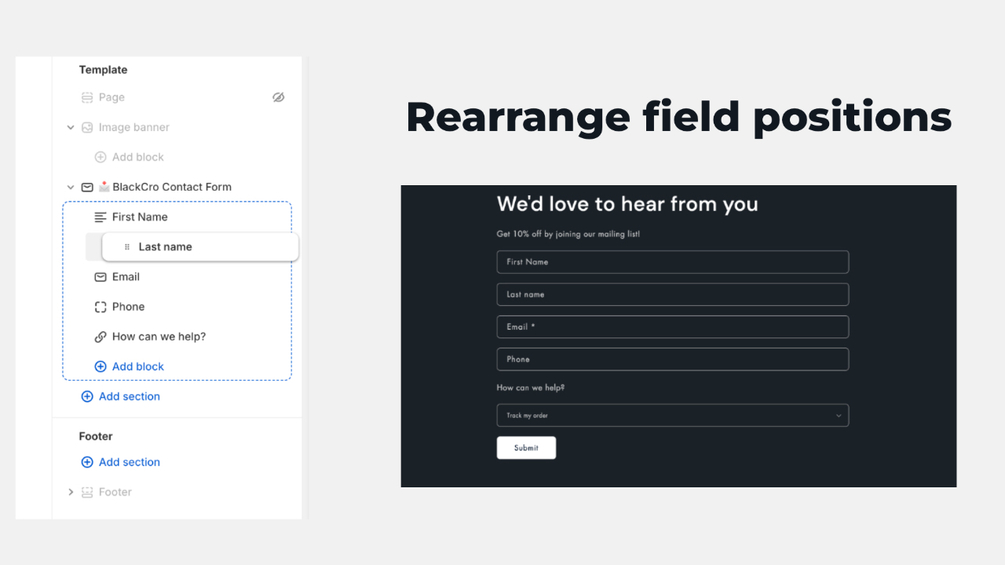Click greyed plus icon under Image banner
1005x565 pixels.
[100, 157]
